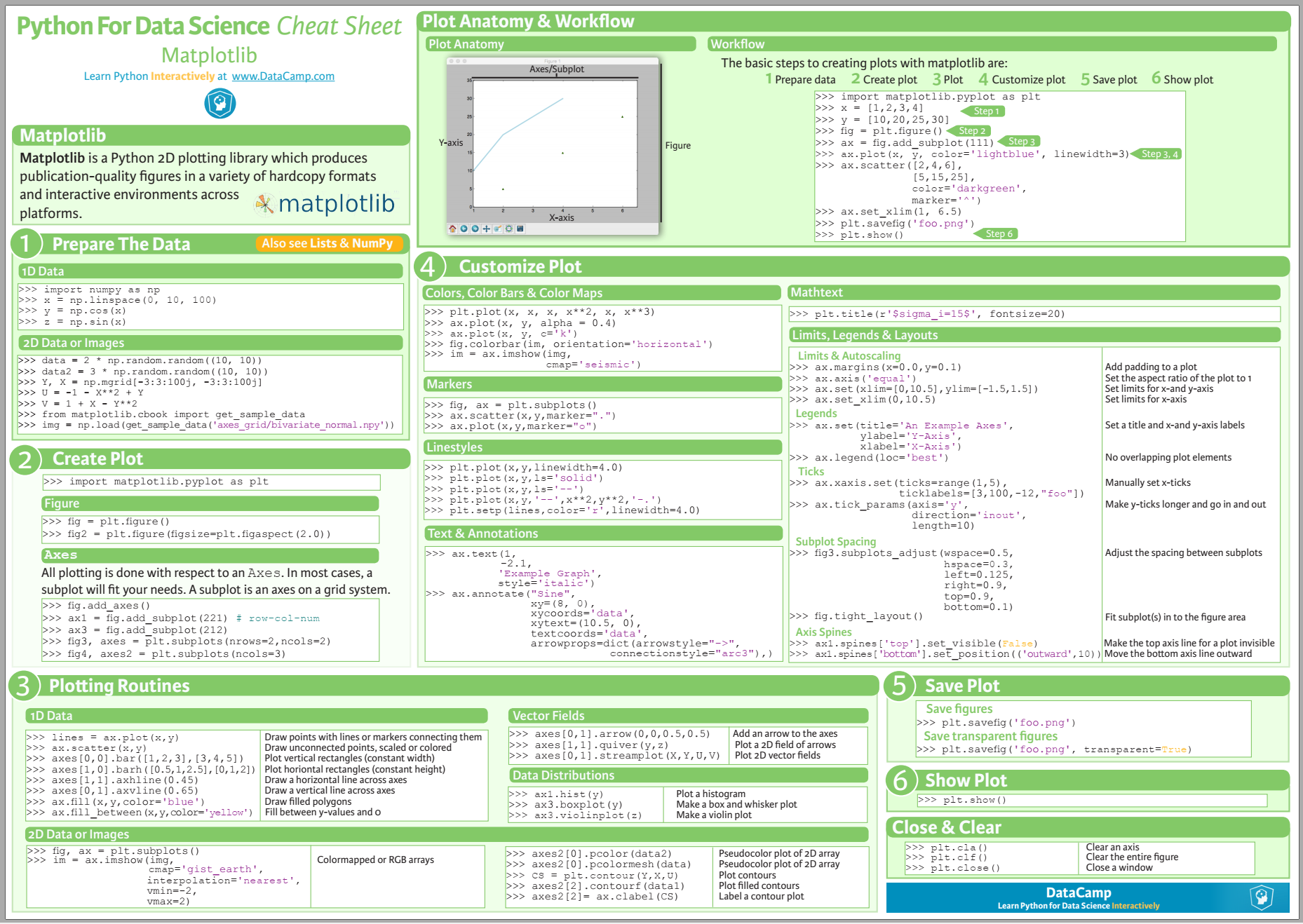This screenshot has height=924, width=1303.
Task: Click the 'Make a violin plot' description
Action: coord(713,815)
